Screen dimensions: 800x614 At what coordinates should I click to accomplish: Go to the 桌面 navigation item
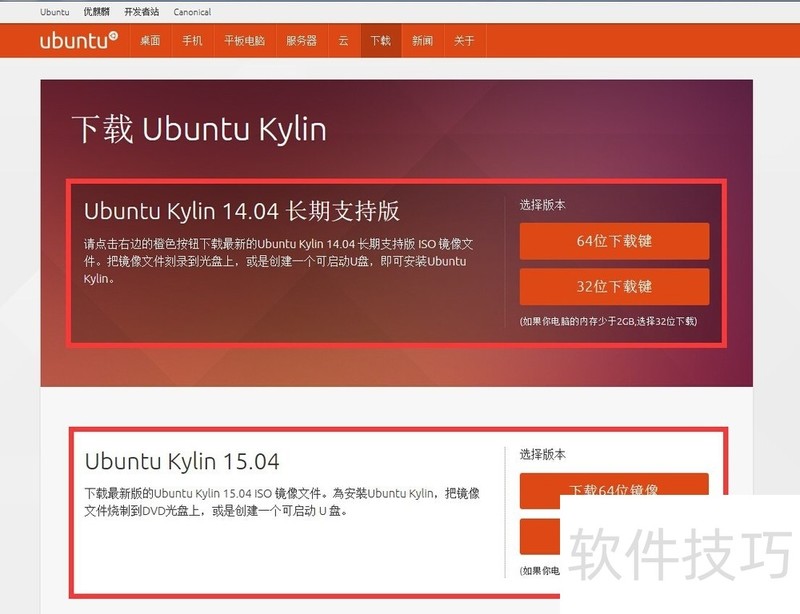tap(150, 41)
